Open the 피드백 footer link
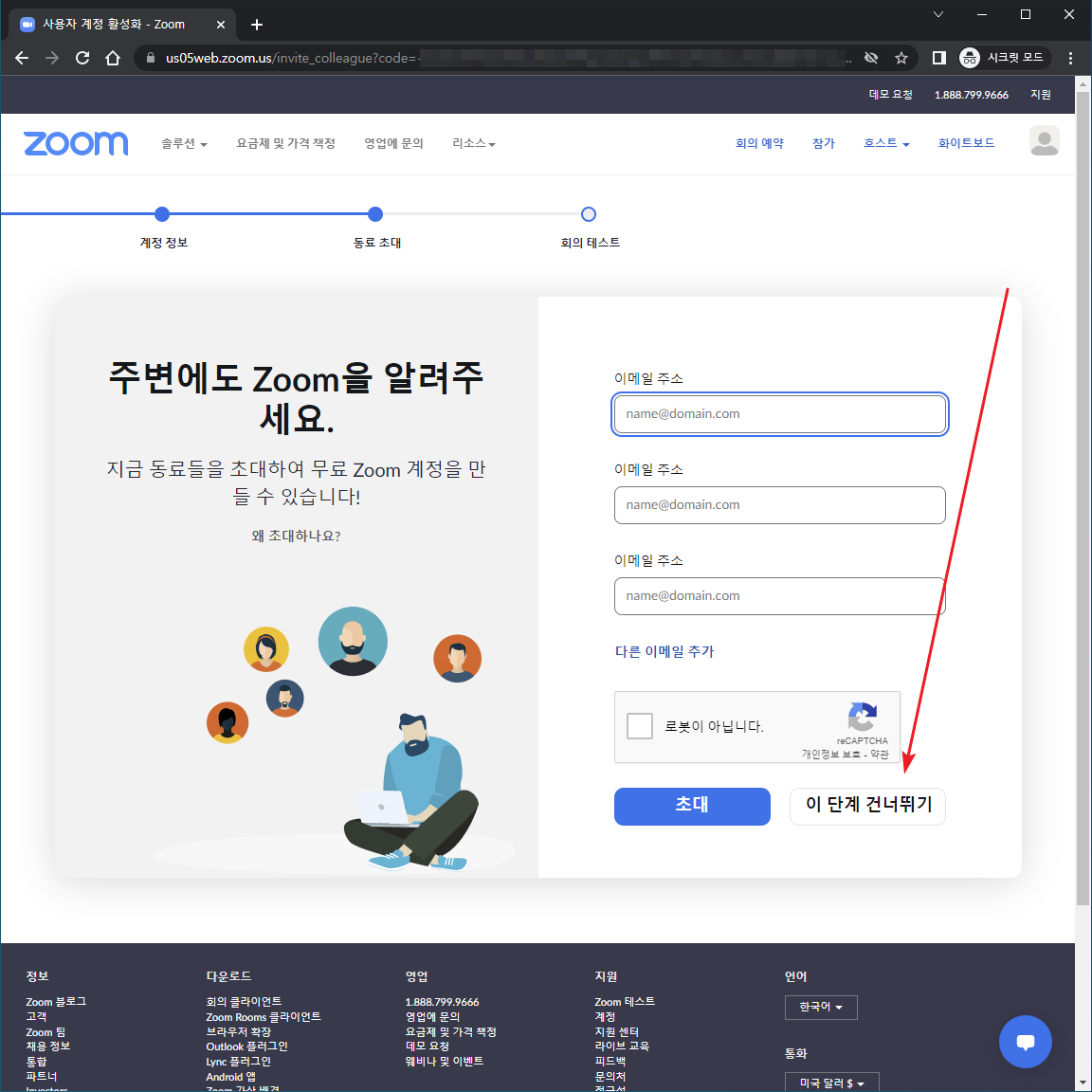 (x=610, y=1061)
